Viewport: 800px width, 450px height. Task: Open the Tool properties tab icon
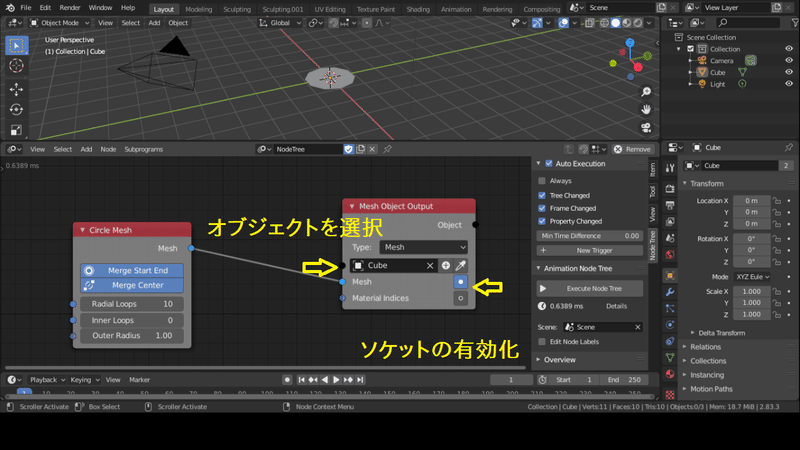(x=670, y=168)
